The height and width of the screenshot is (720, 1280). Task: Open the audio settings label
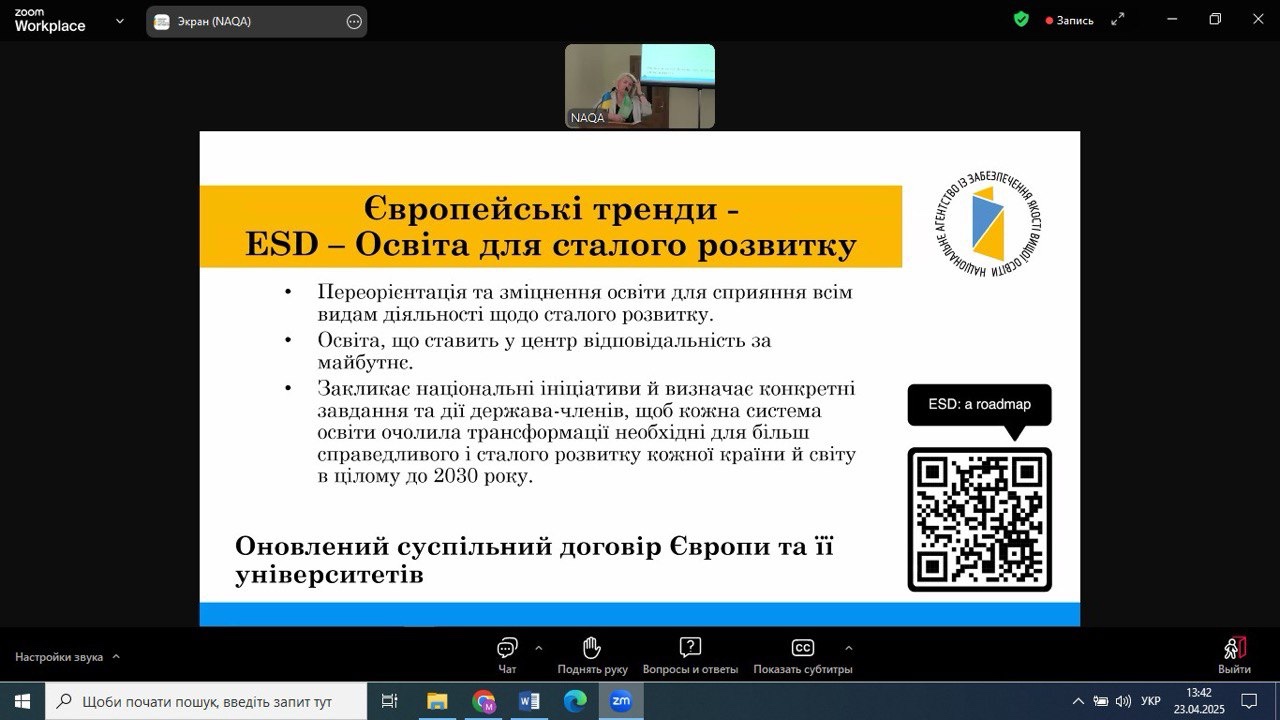(x=59, y=657)
